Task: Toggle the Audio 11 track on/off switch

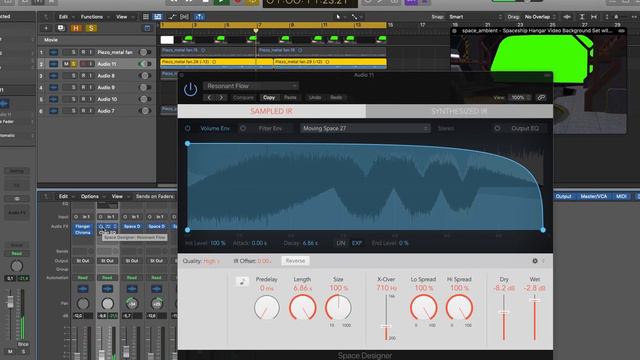Action: [x=144, y=64]
